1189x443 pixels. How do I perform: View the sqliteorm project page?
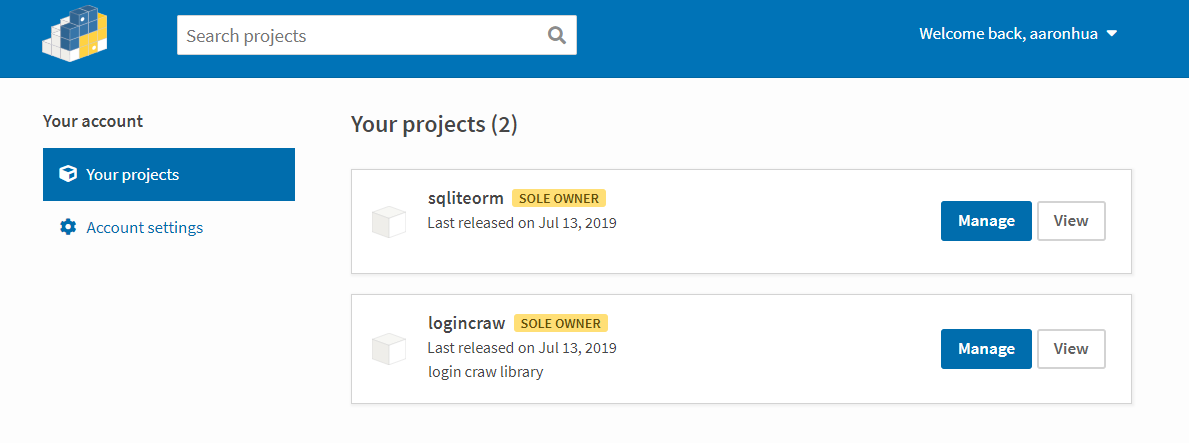pyautogui.click(x=1071, y=221)
